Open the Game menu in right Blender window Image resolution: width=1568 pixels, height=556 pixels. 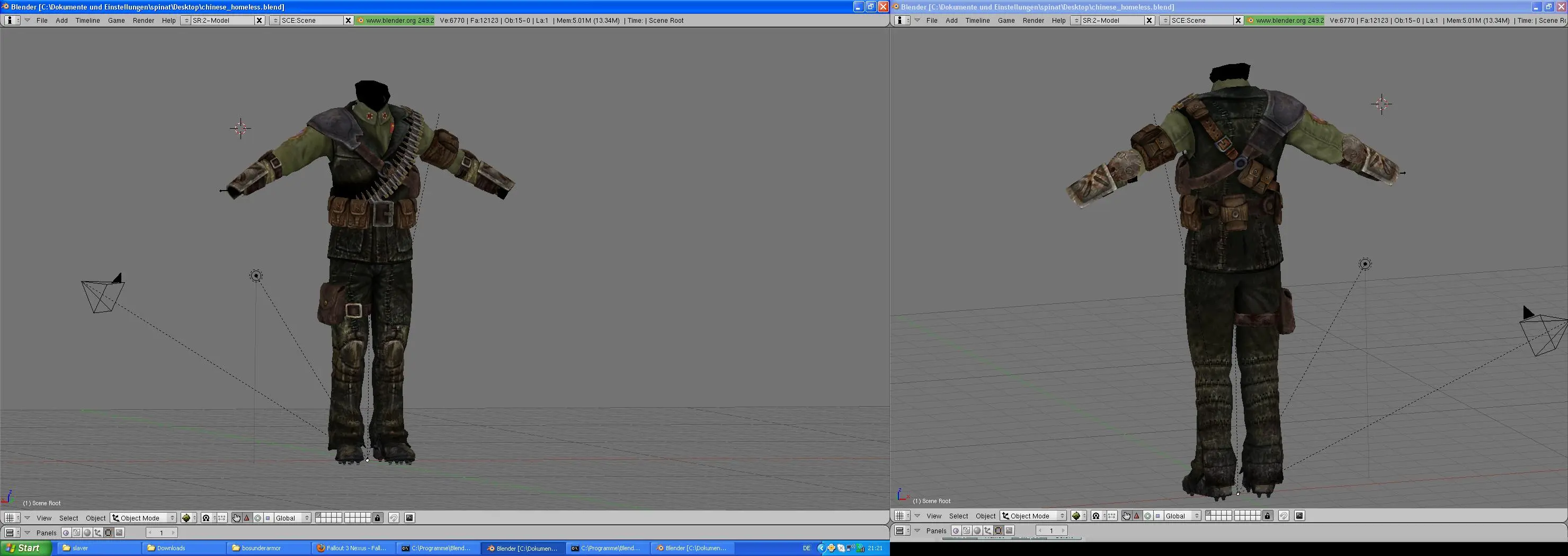pyautogui.click(x=1006, y=20)
